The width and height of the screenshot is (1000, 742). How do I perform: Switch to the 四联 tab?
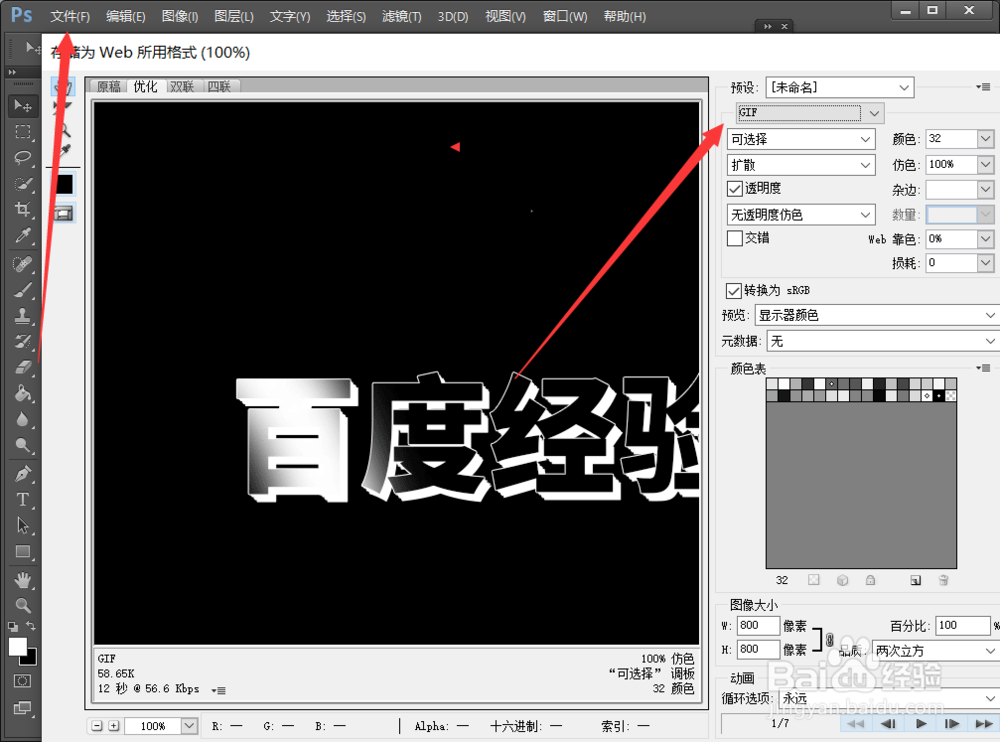pyautogui.click(x=219, y=87)
